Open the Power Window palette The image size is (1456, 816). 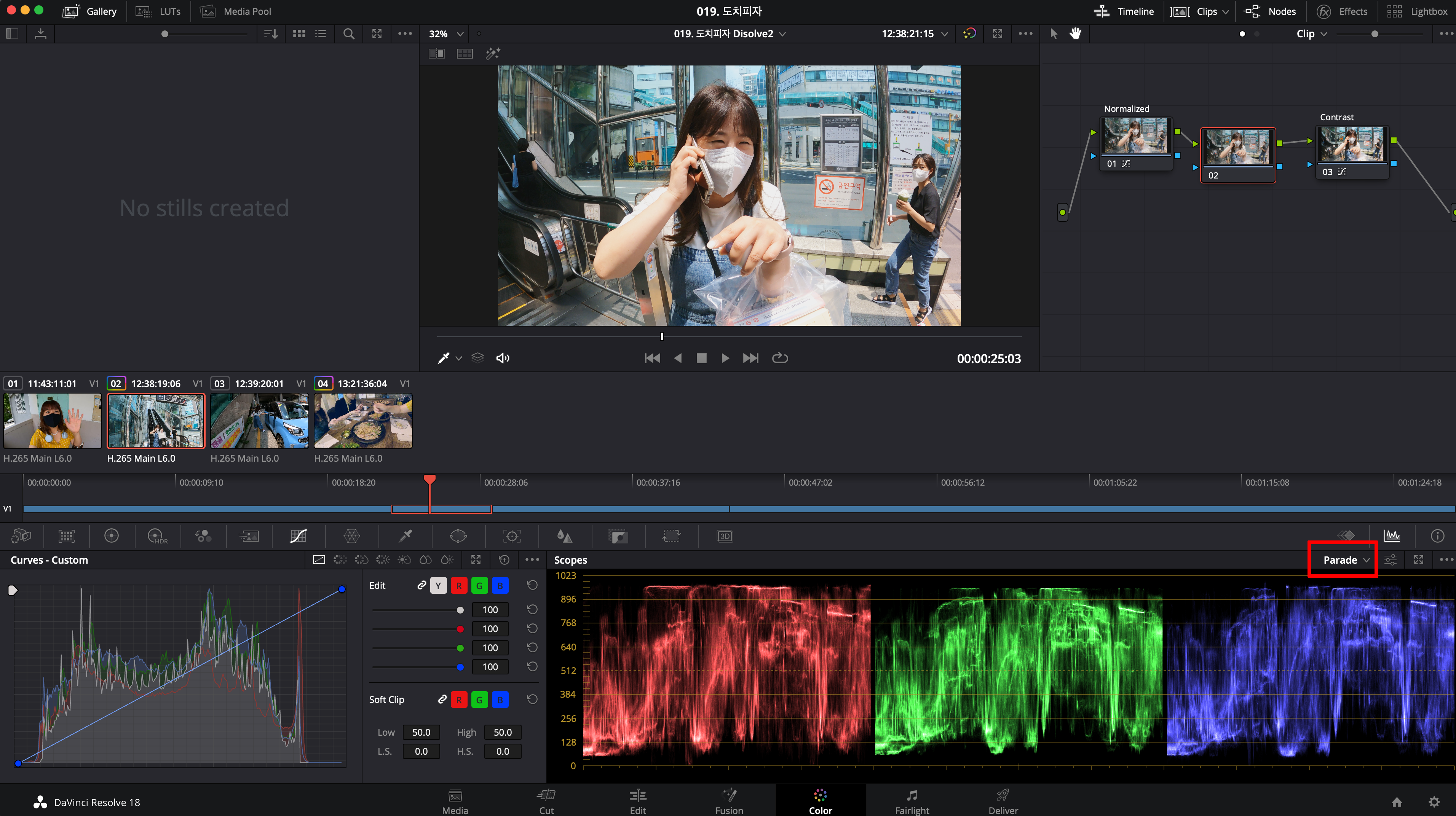tap(458, 536)
